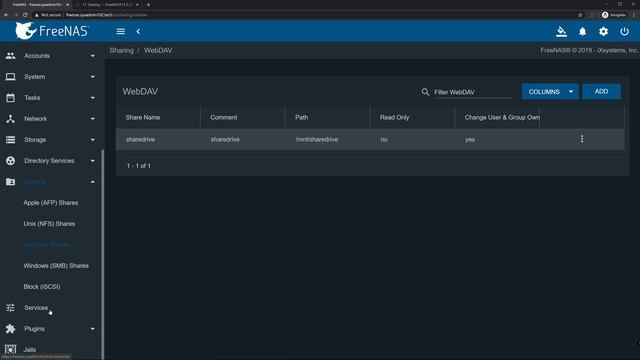Viewport: 640px width, 360px height.
Task: Expand the Storage menu arrow
Action: click(93, 140)
